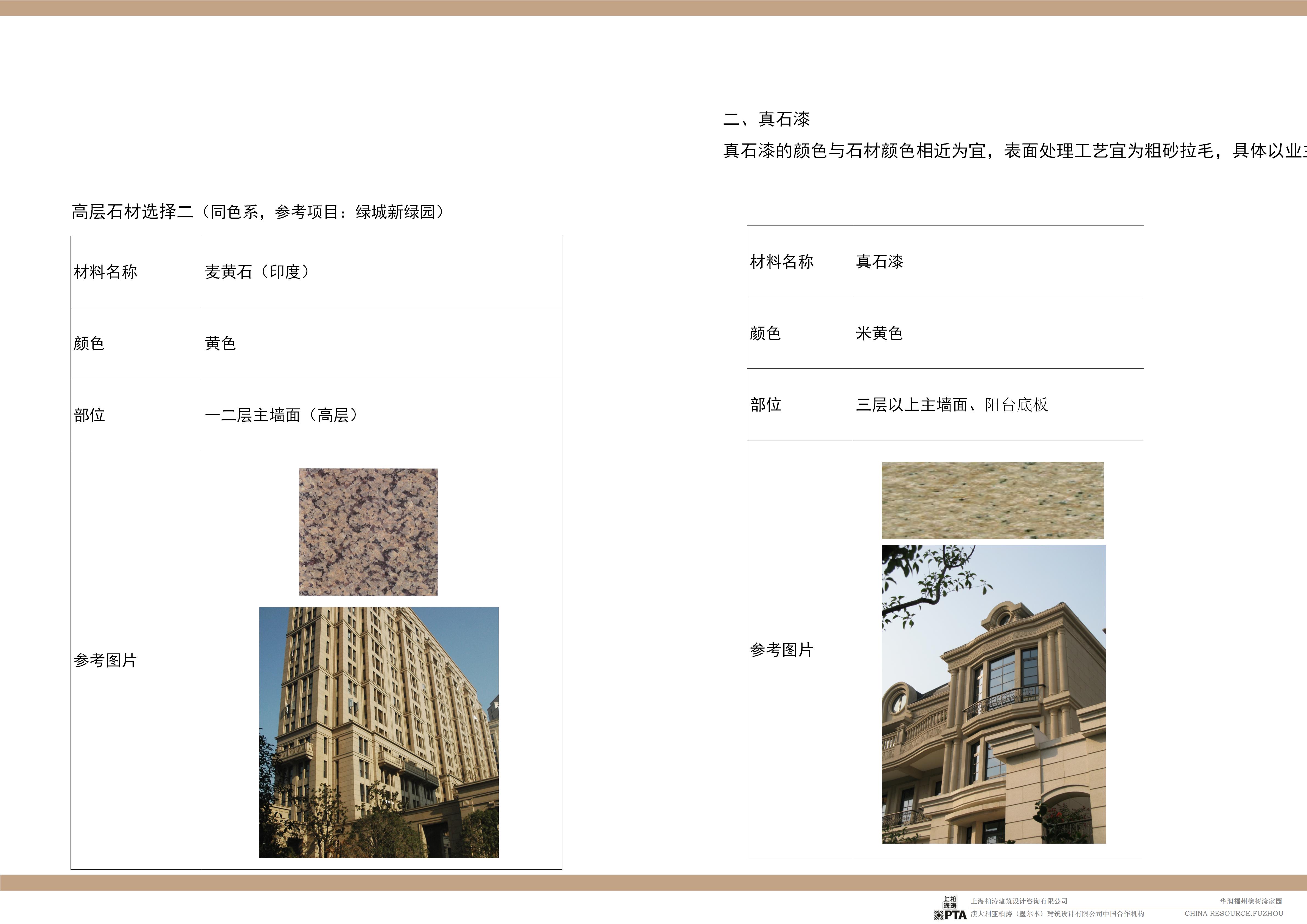Image resolution: width=1307 pixels, height=924 pixels.
Task: Click the 一二层主墙面（高层）cell text
Action: [x=281, y=415]
